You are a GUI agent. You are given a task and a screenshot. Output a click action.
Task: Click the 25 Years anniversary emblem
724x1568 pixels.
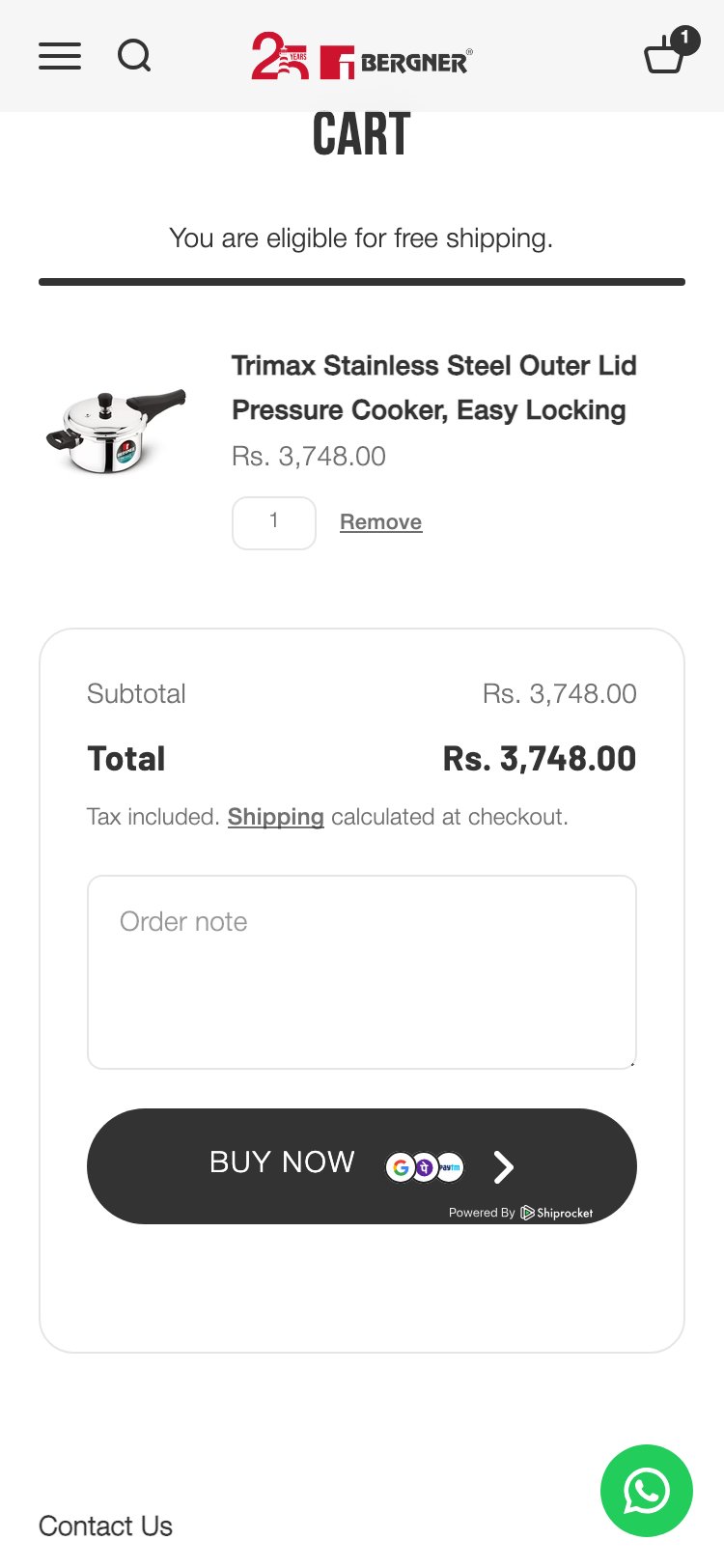point(279,57)
